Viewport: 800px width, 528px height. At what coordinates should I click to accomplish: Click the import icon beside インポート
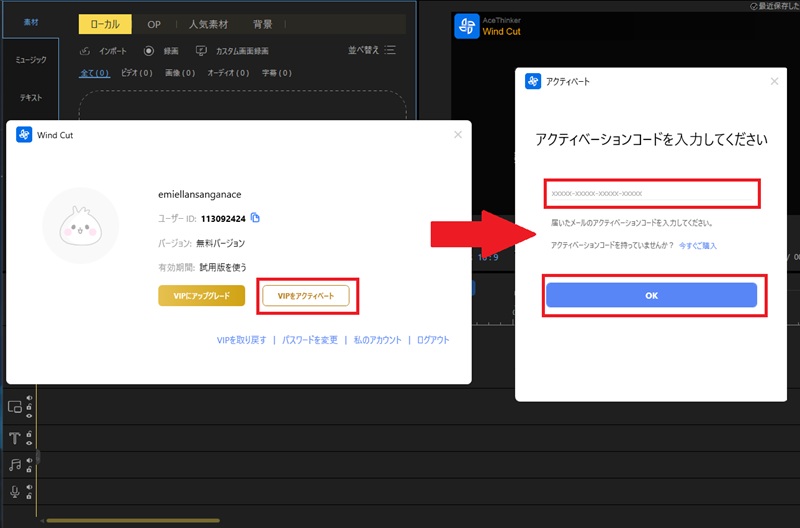pyautogui.click(x=85, y=51)
